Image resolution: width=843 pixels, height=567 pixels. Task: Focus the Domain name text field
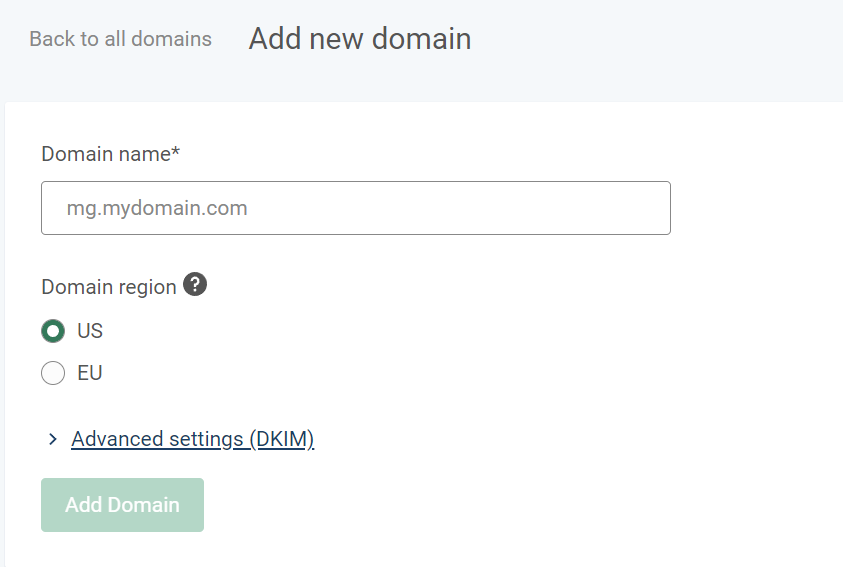[x=355, y=208]
